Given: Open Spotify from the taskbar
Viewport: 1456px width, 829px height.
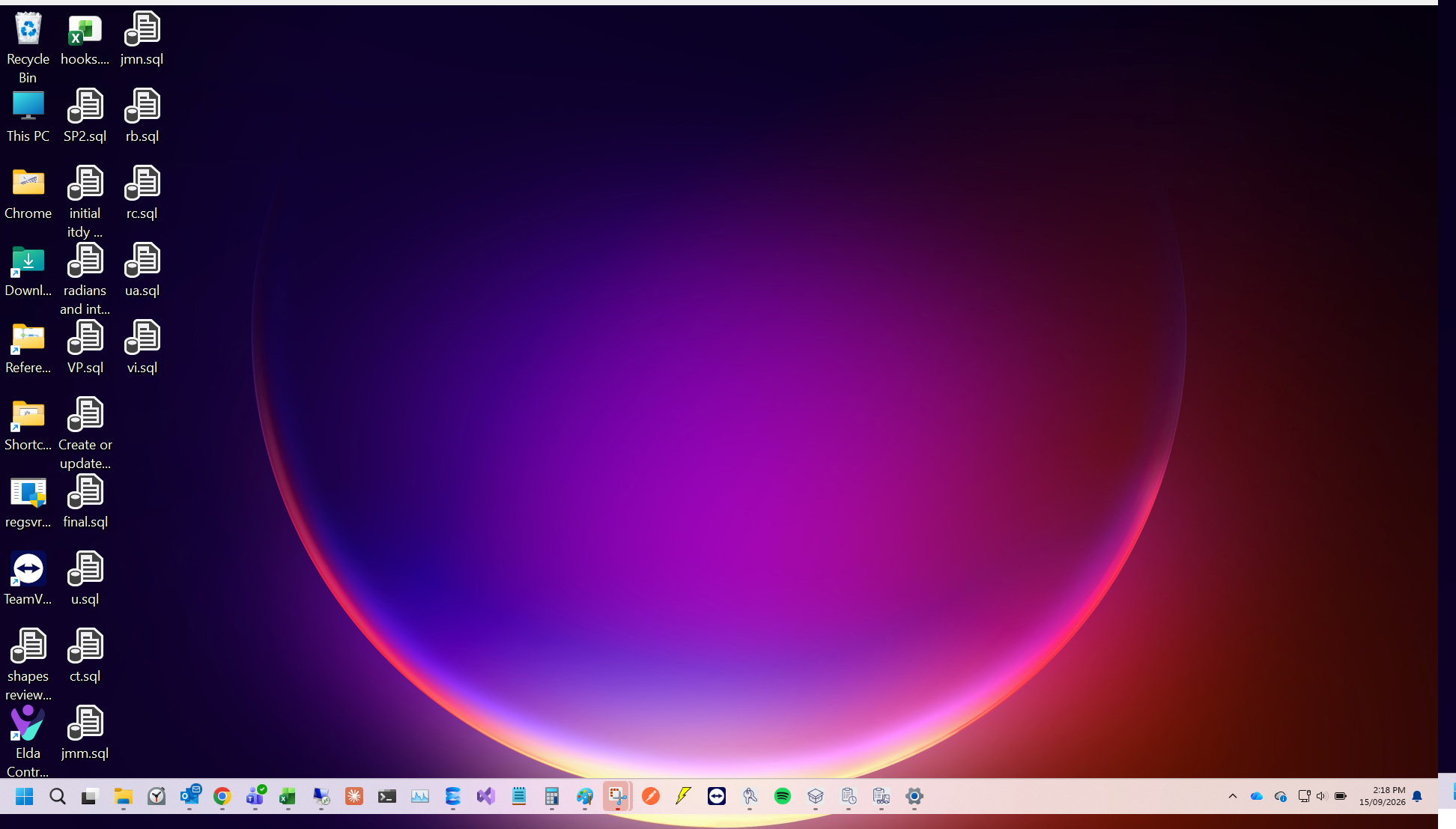Looking at the screenshot, I should click(783, 796).
